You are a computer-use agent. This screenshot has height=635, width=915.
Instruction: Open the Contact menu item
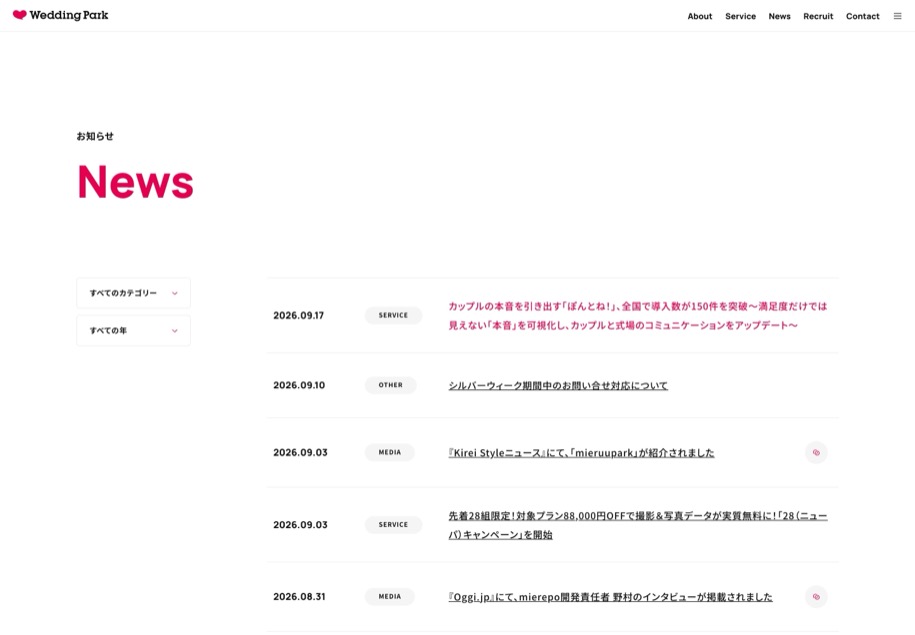click(x=862, y=16)
